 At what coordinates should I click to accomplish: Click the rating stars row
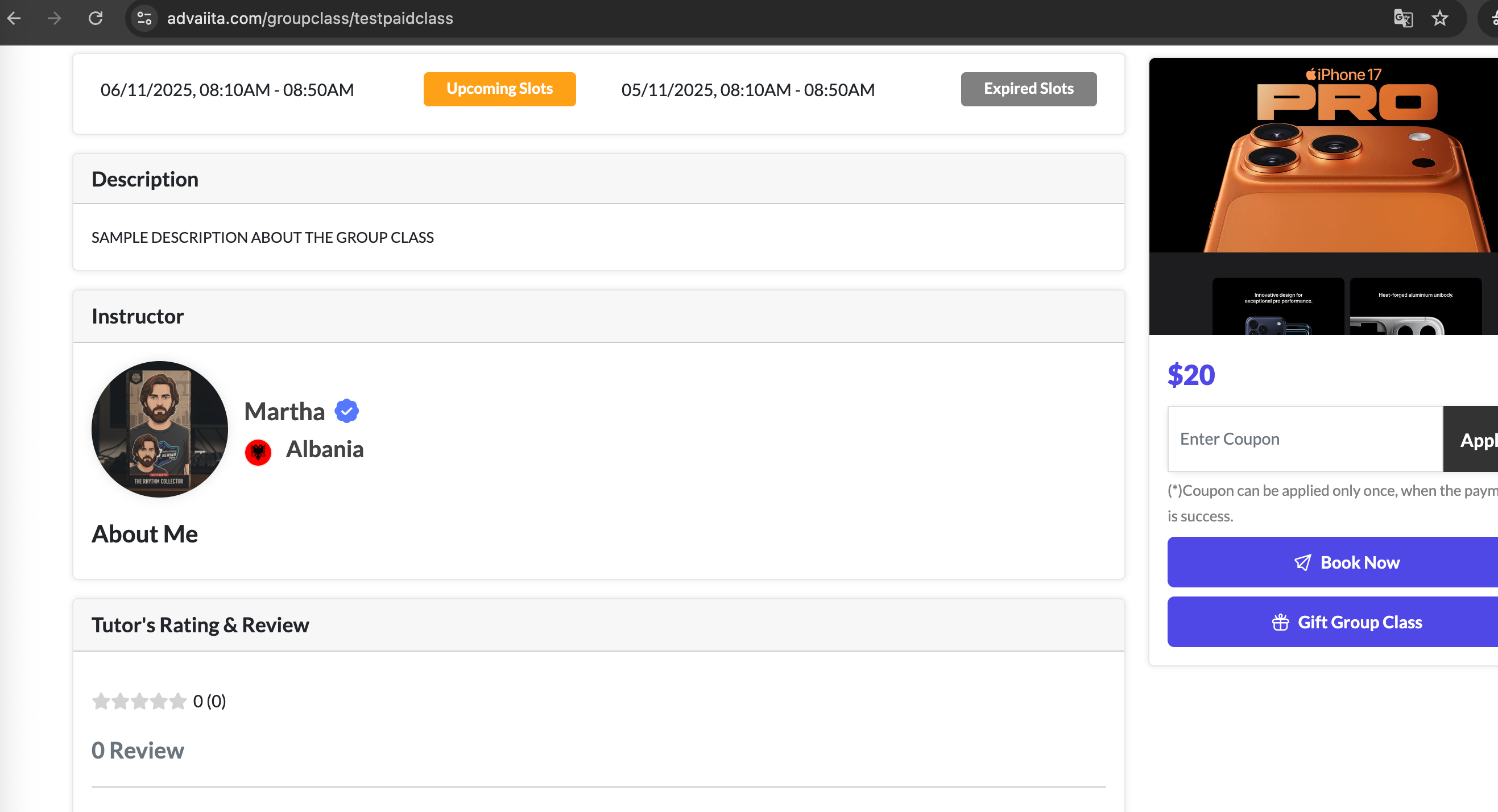click(139, 701)
